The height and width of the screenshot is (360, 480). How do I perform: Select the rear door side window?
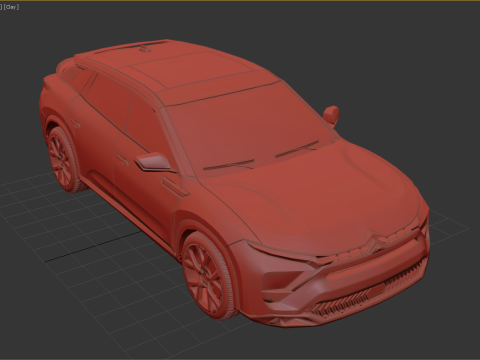point(108,101)
